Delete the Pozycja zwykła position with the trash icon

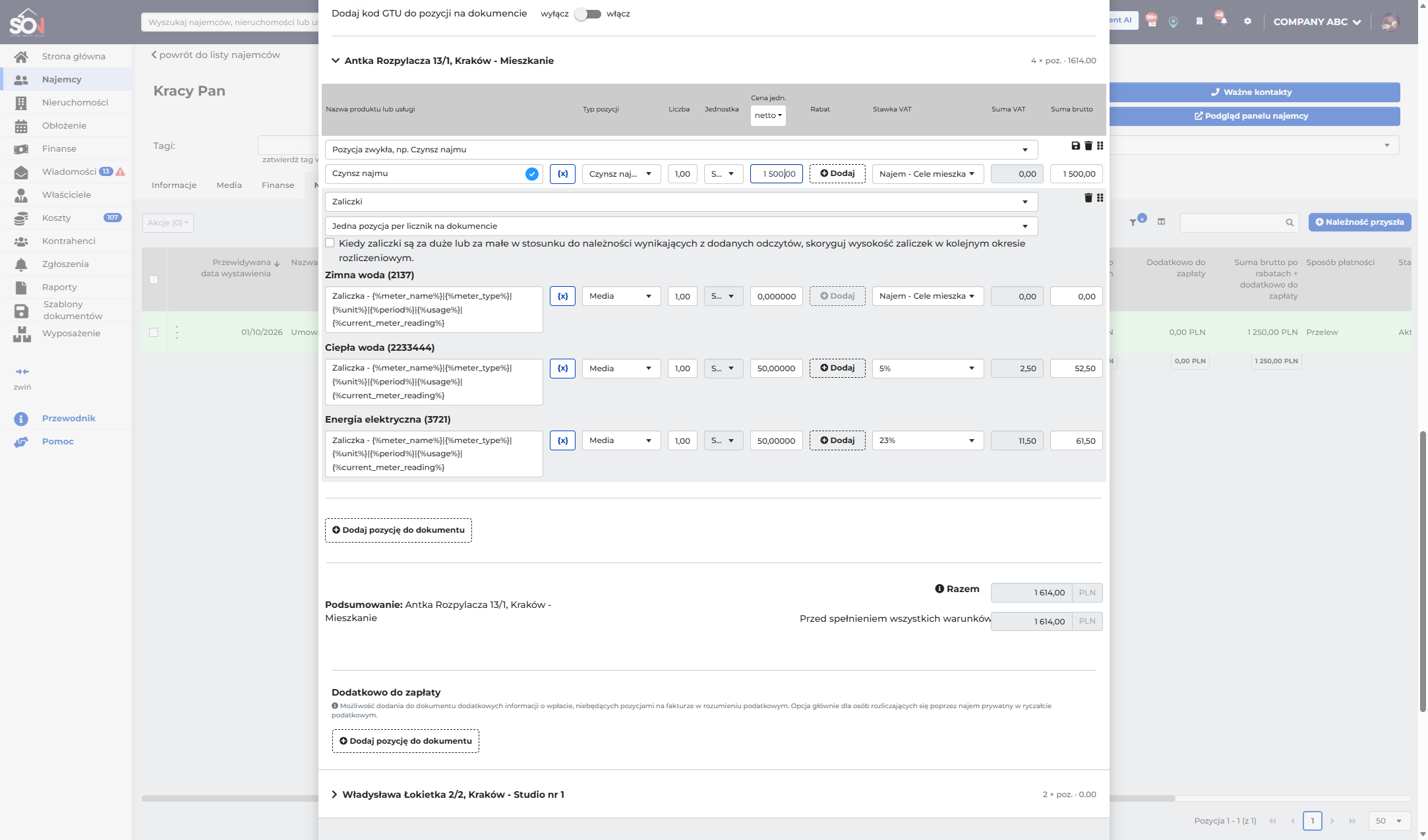click(x=1088, y=146)
